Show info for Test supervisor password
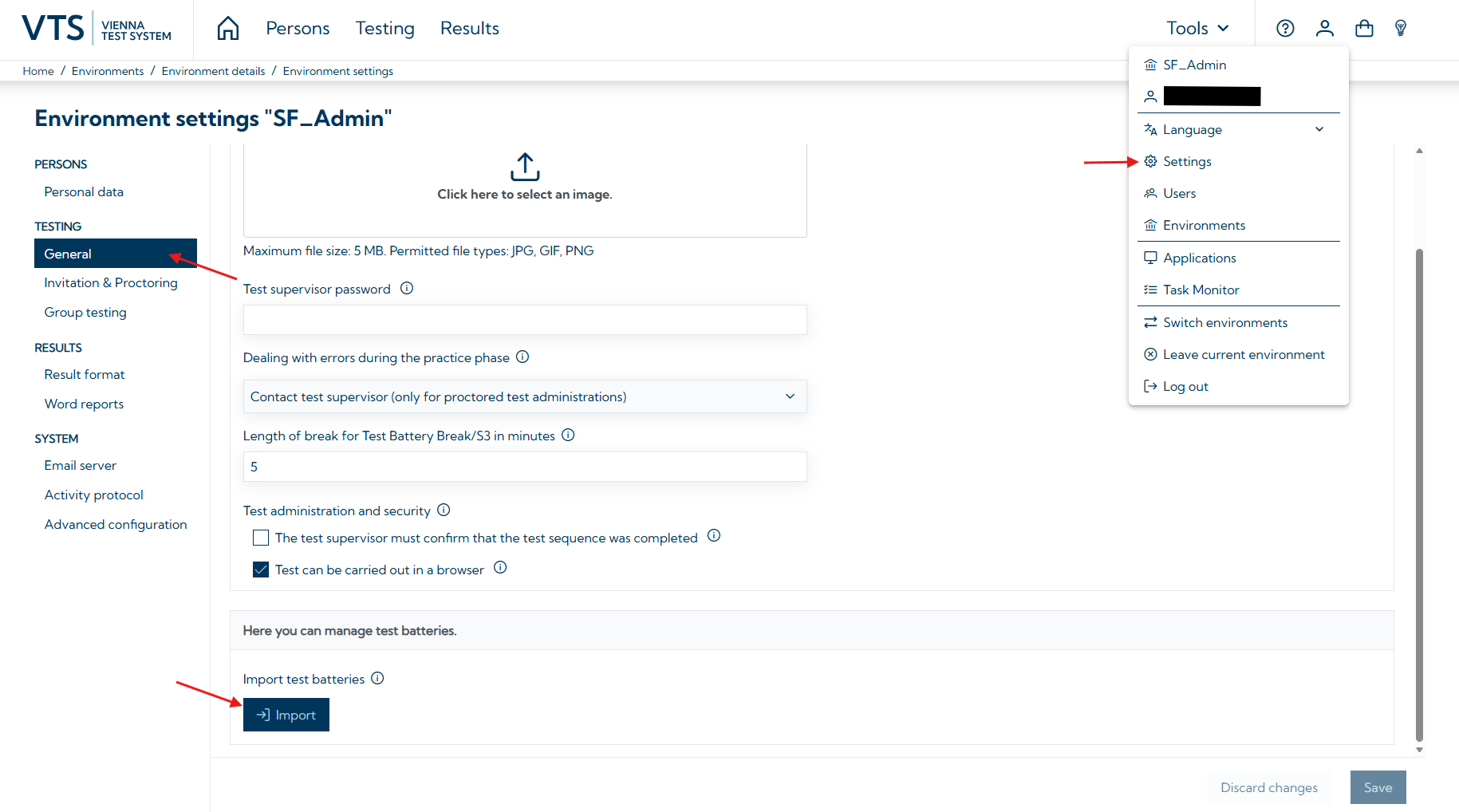 407,288
